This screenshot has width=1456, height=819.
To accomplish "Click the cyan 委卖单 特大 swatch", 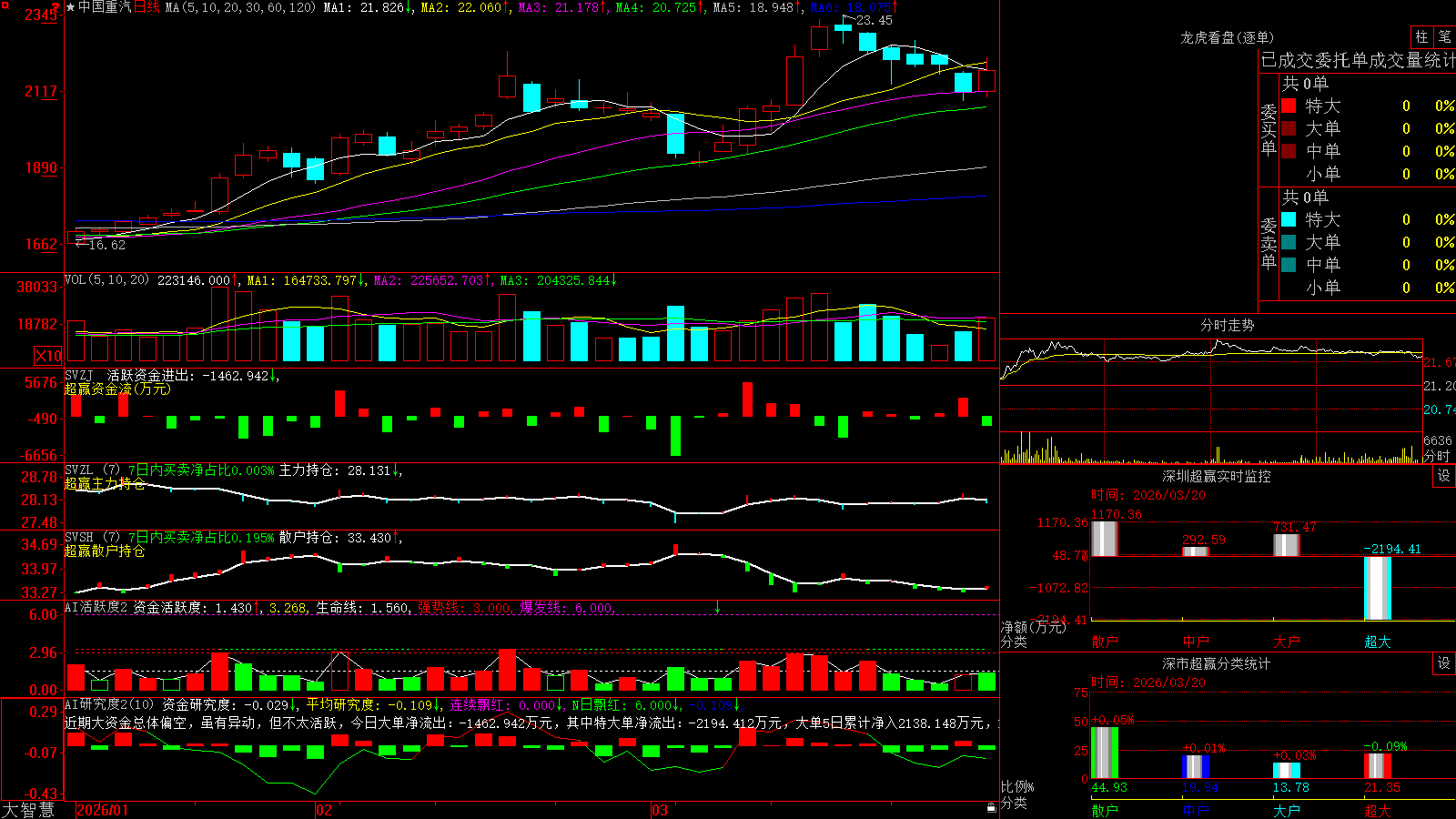I will (1289, 219).
